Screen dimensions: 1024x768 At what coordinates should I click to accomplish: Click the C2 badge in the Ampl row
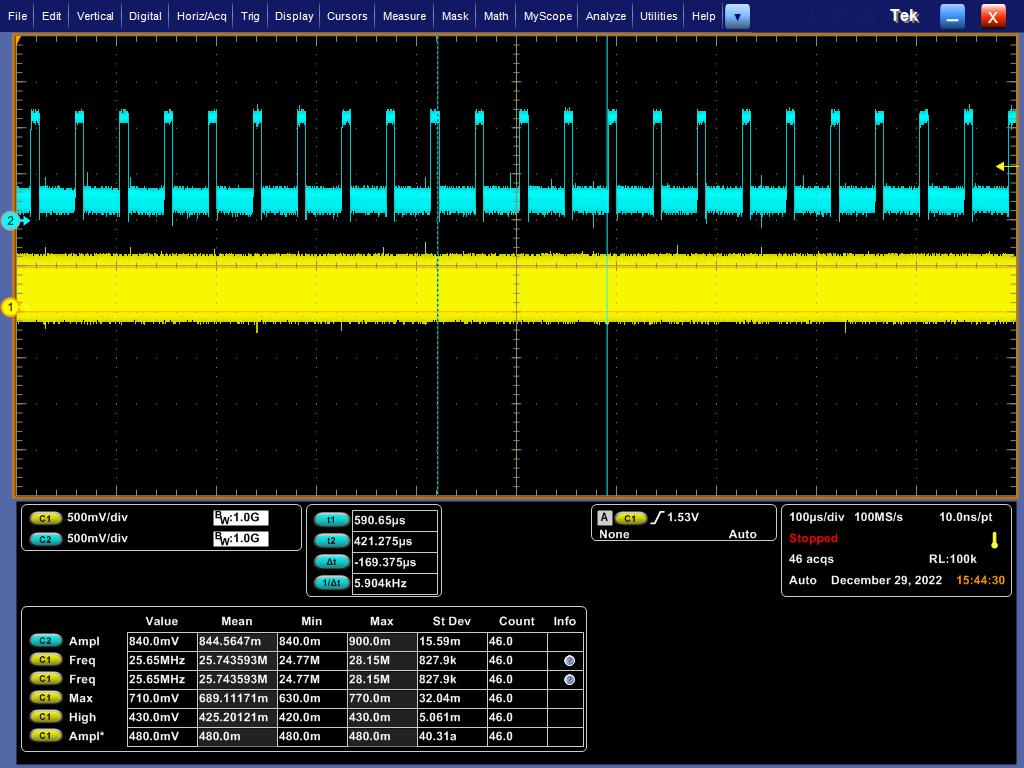[x=46, y=641]
